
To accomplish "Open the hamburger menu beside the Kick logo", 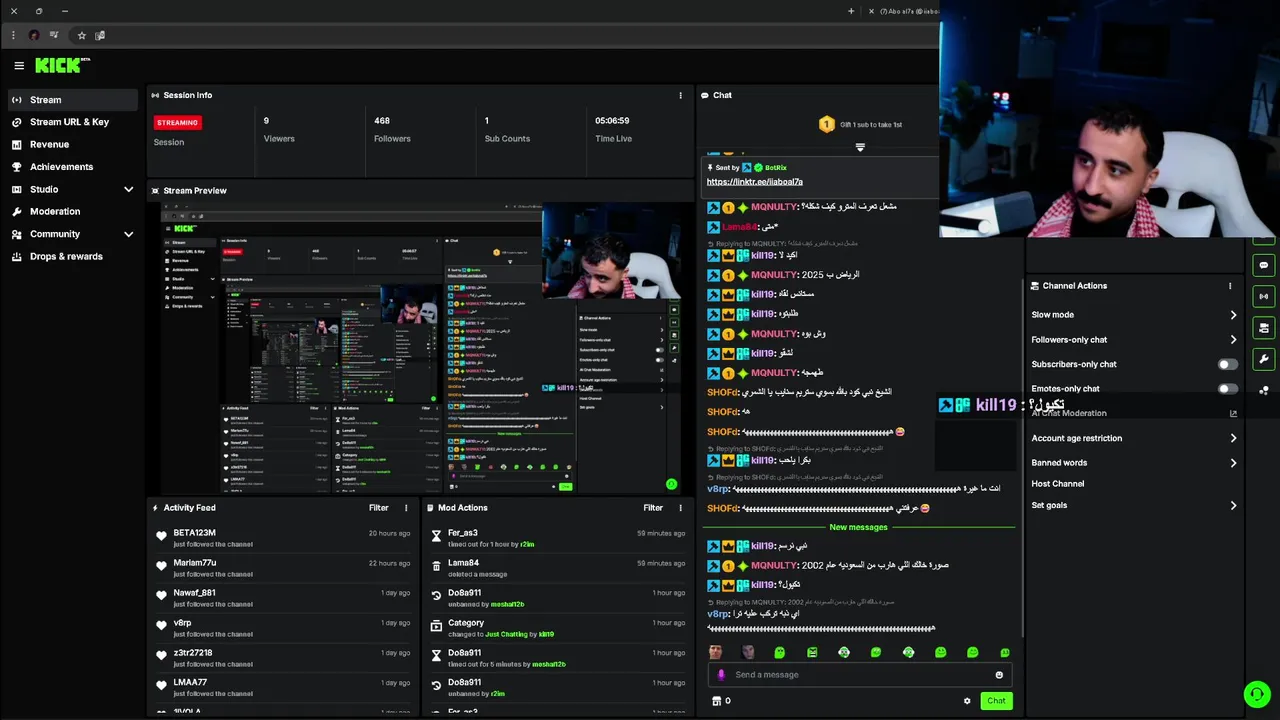I will pyautogui.click(x=19, y=66).
